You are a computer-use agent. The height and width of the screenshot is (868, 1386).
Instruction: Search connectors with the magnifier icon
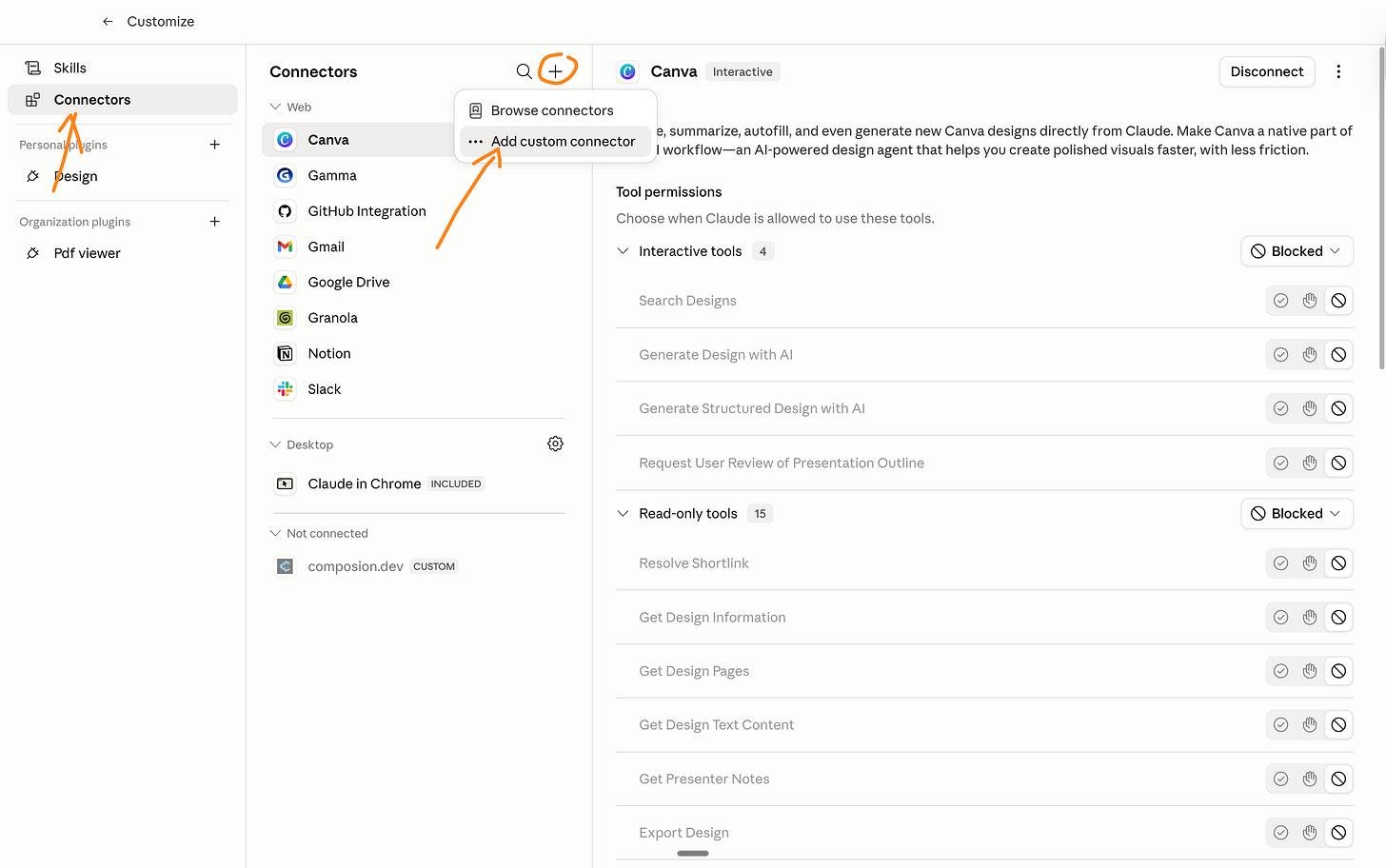coord(524,71)
